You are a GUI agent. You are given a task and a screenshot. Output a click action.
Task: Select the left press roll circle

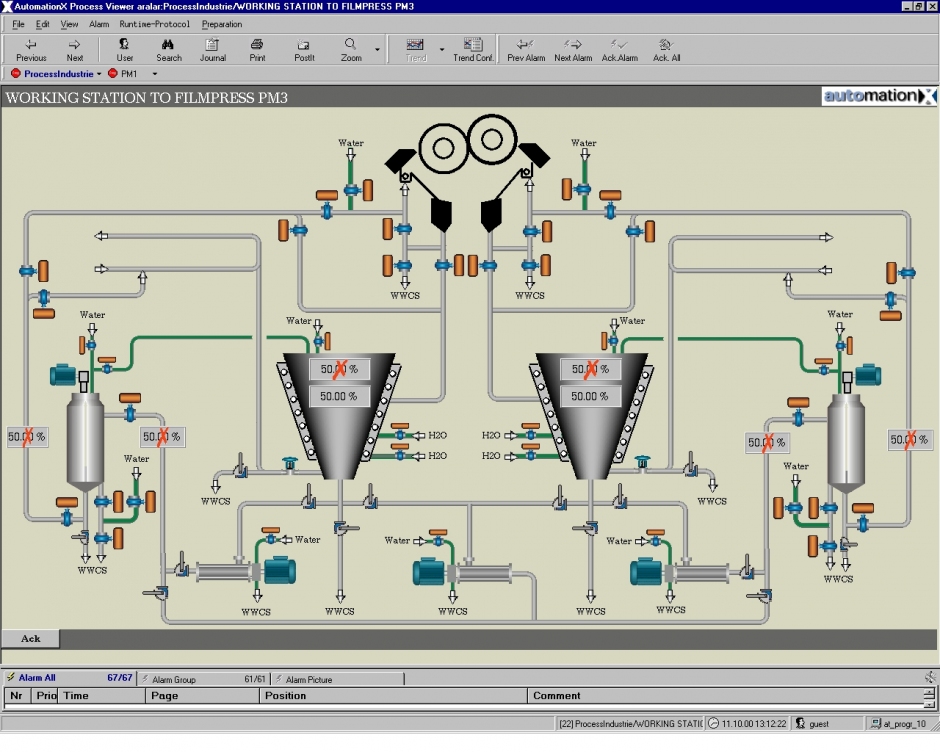point(443,148)
